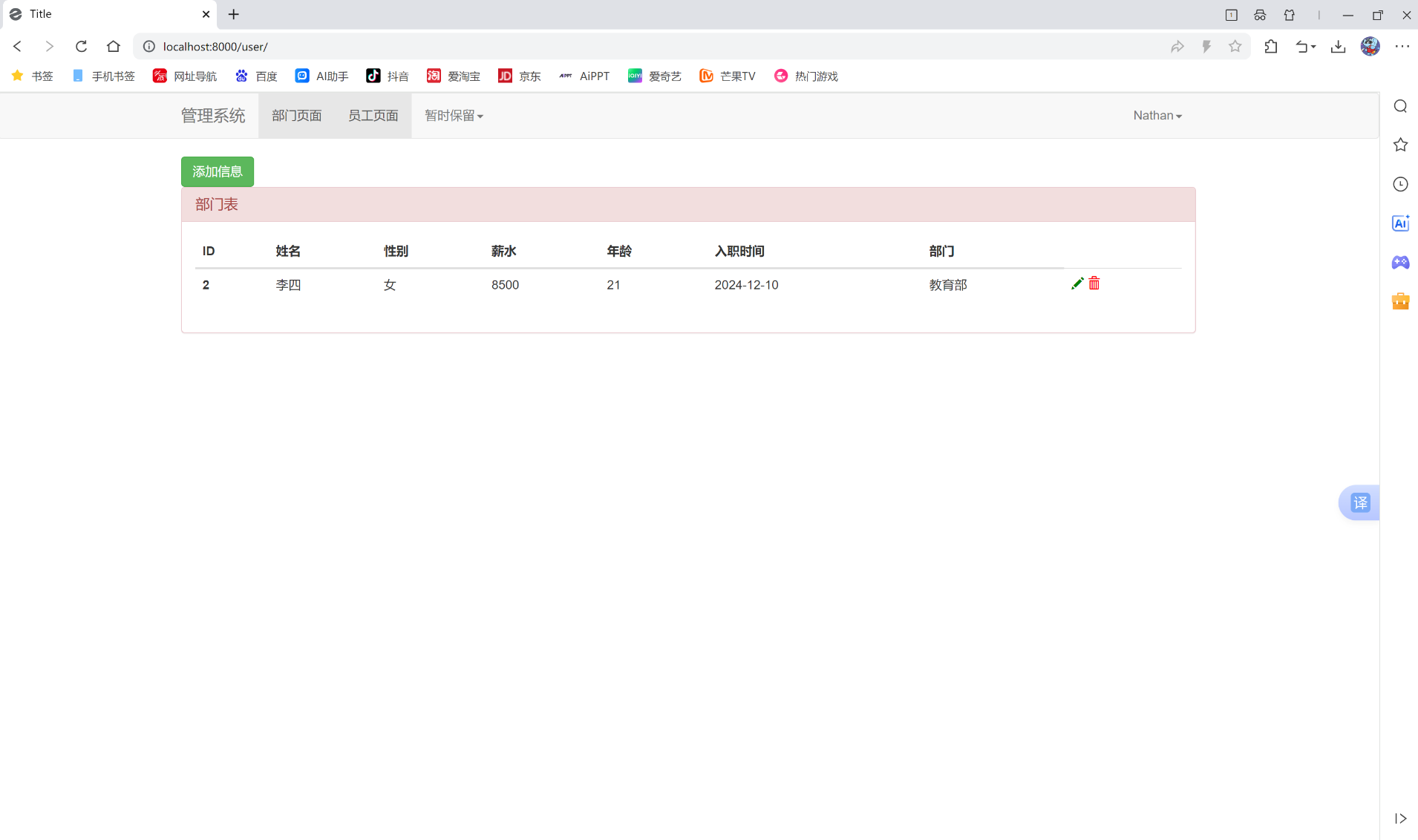Open the sidebar game controller icon

pos(1401,262)
